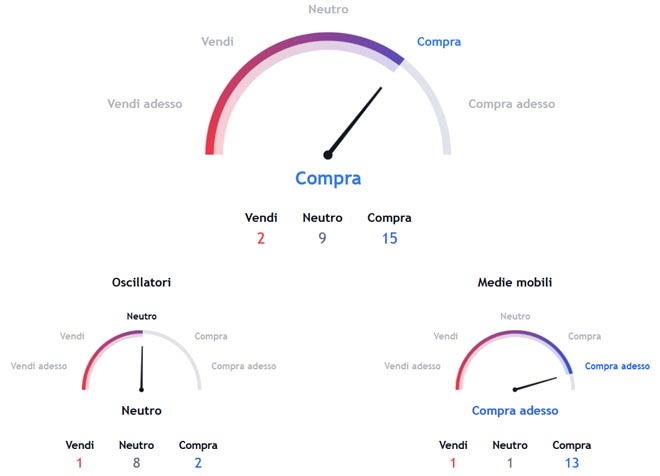This screenshot has width=660, height=476.
Task: Click the main summary gauge needle
Action: pos(356,121)
